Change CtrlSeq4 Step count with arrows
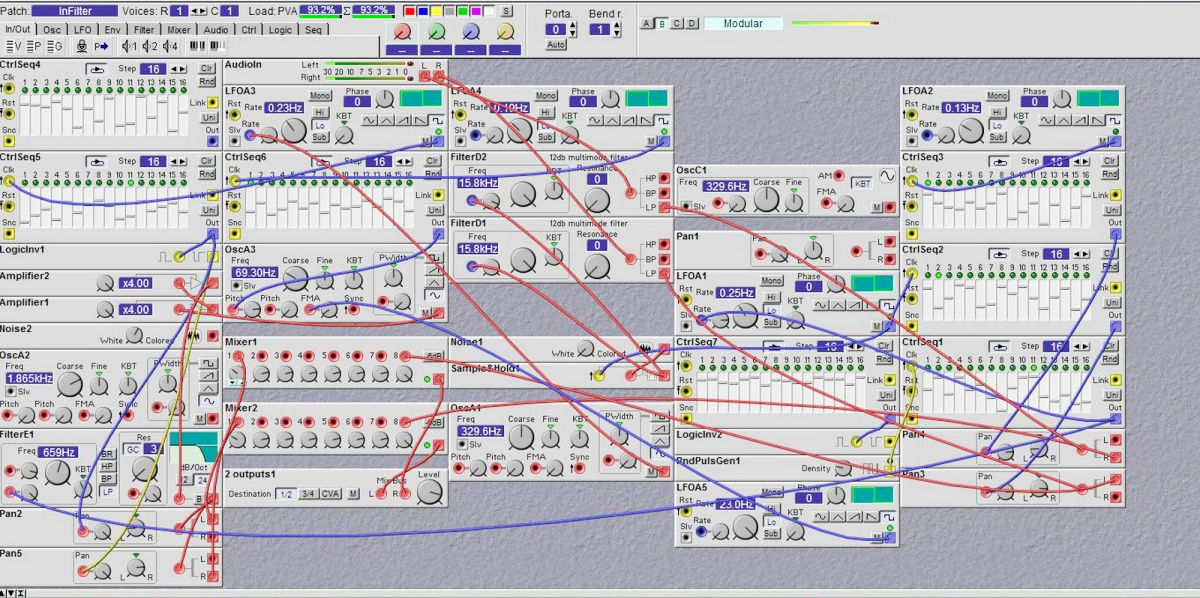This screenshot has height=598, width=1200. (x=177, y=69)
